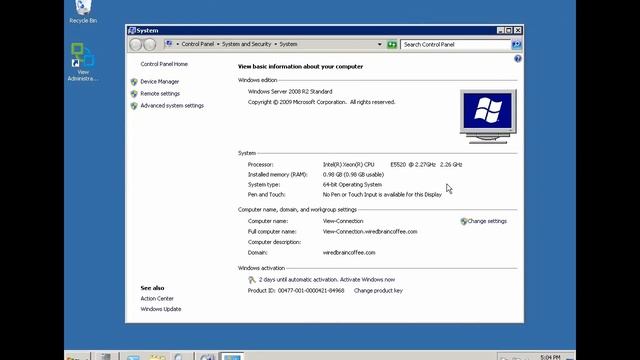The height and width of the screenshot is (360, 640).
Task: Select System and Security in the breadcrumb
Action: (247, 44)
